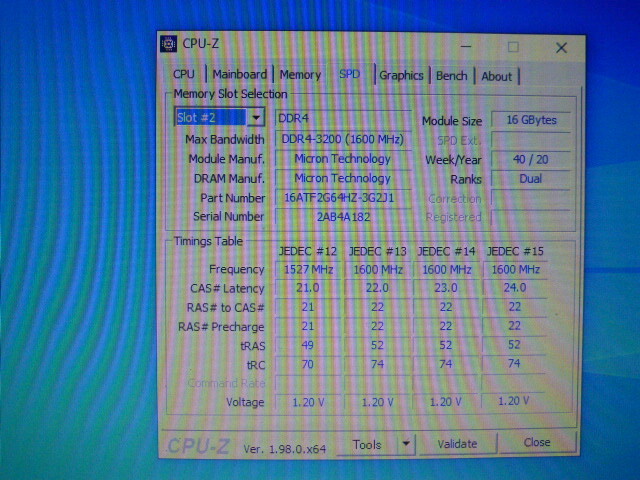Viewport: 640px width, 480px height.
Task: Click the Validate button
Action: [458, 444]
